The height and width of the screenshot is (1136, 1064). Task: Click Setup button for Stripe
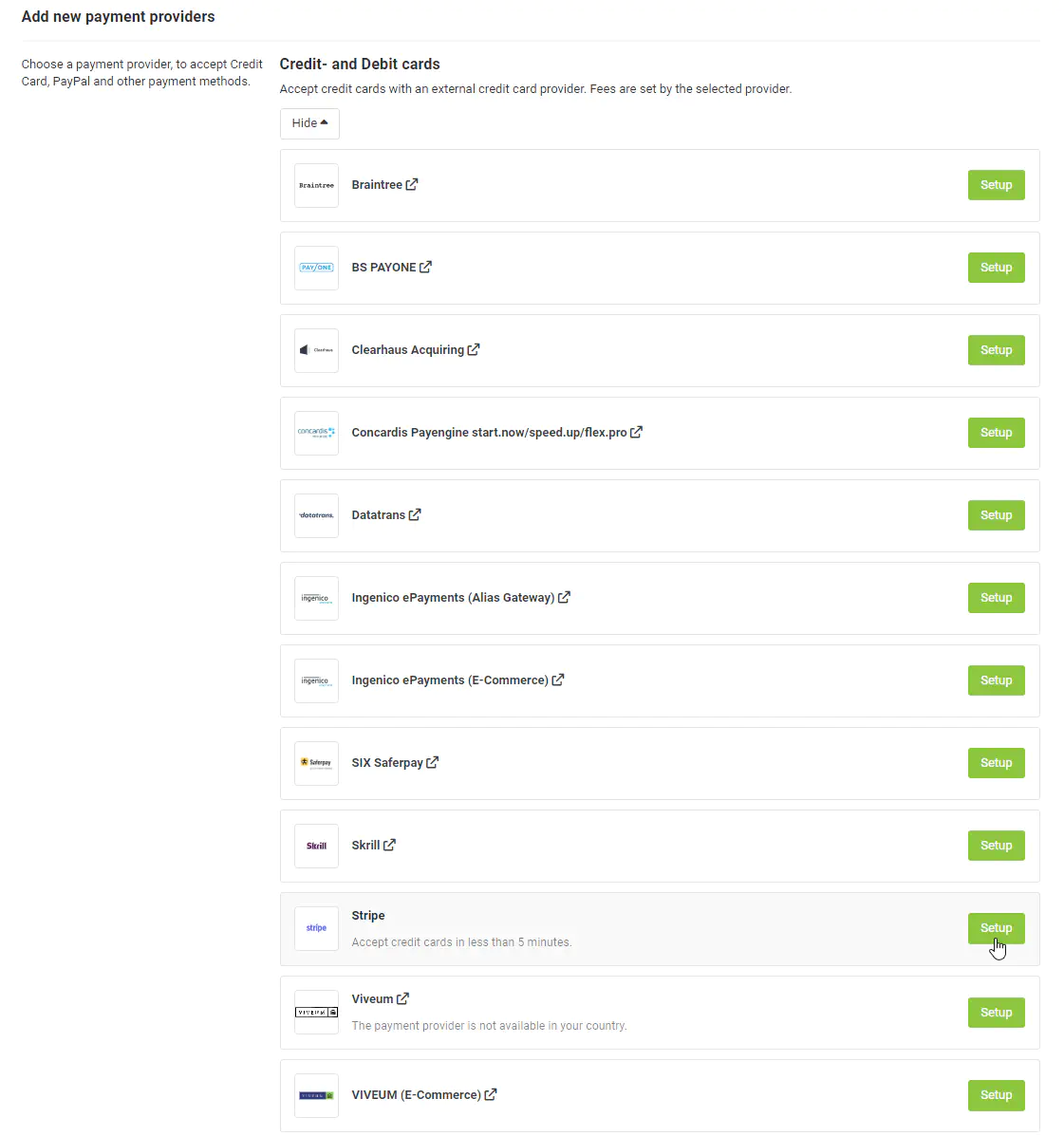click(996, 928)
